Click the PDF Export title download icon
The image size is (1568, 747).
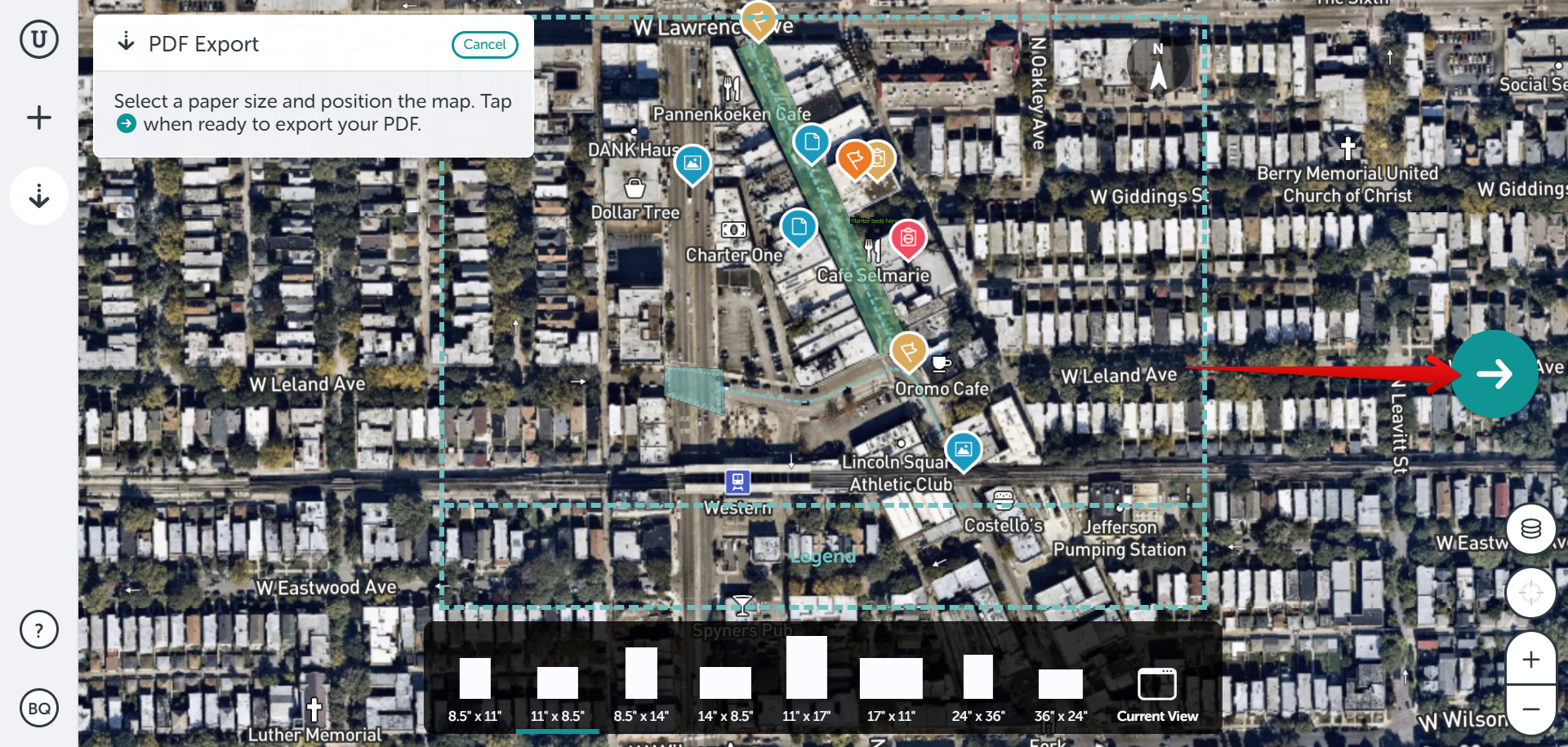pyautogui.click(x=126, y=42)
